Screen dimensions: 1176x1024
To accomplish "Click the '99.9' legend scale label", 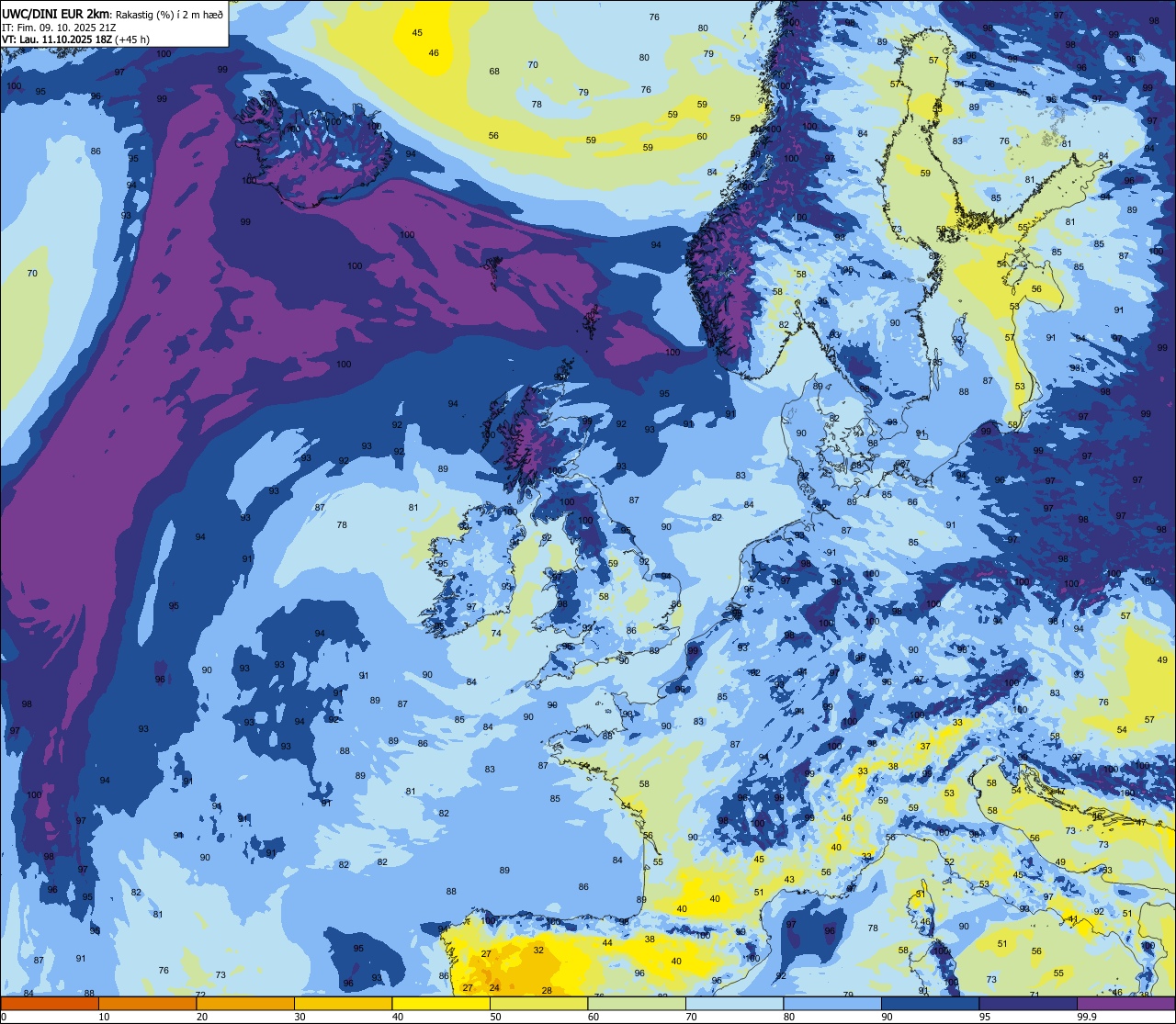I will (x=1087, y=1016).
